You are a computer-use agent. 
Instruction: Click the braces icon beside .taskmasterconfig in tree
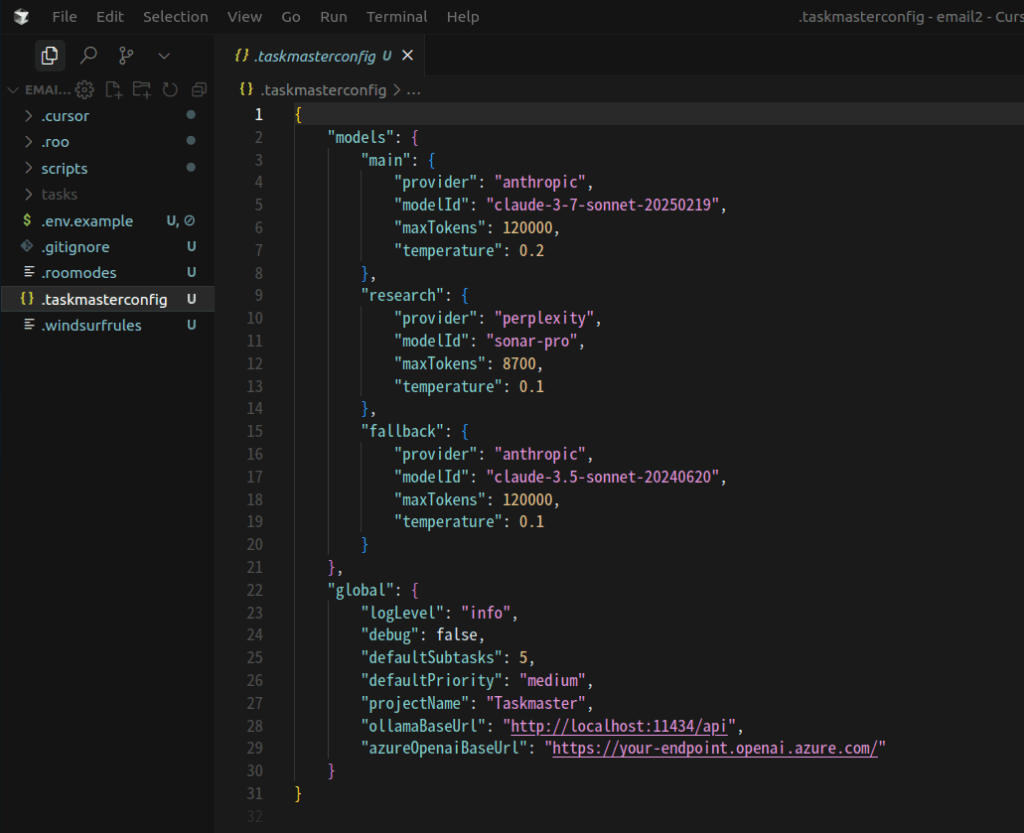click(27, 298)
